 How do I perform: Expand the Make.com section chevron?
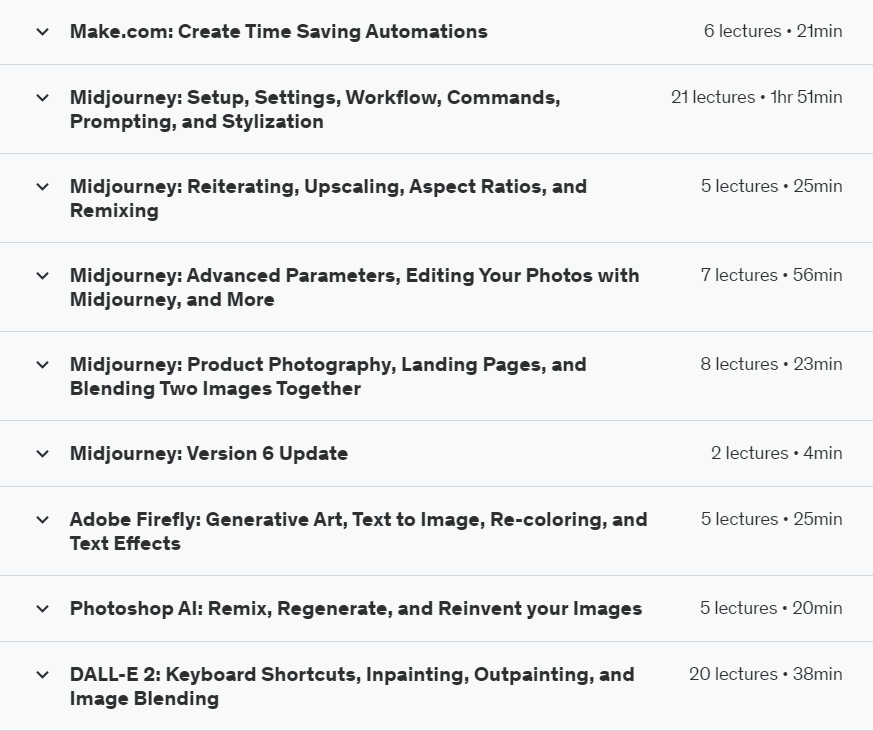coord(42,32)
